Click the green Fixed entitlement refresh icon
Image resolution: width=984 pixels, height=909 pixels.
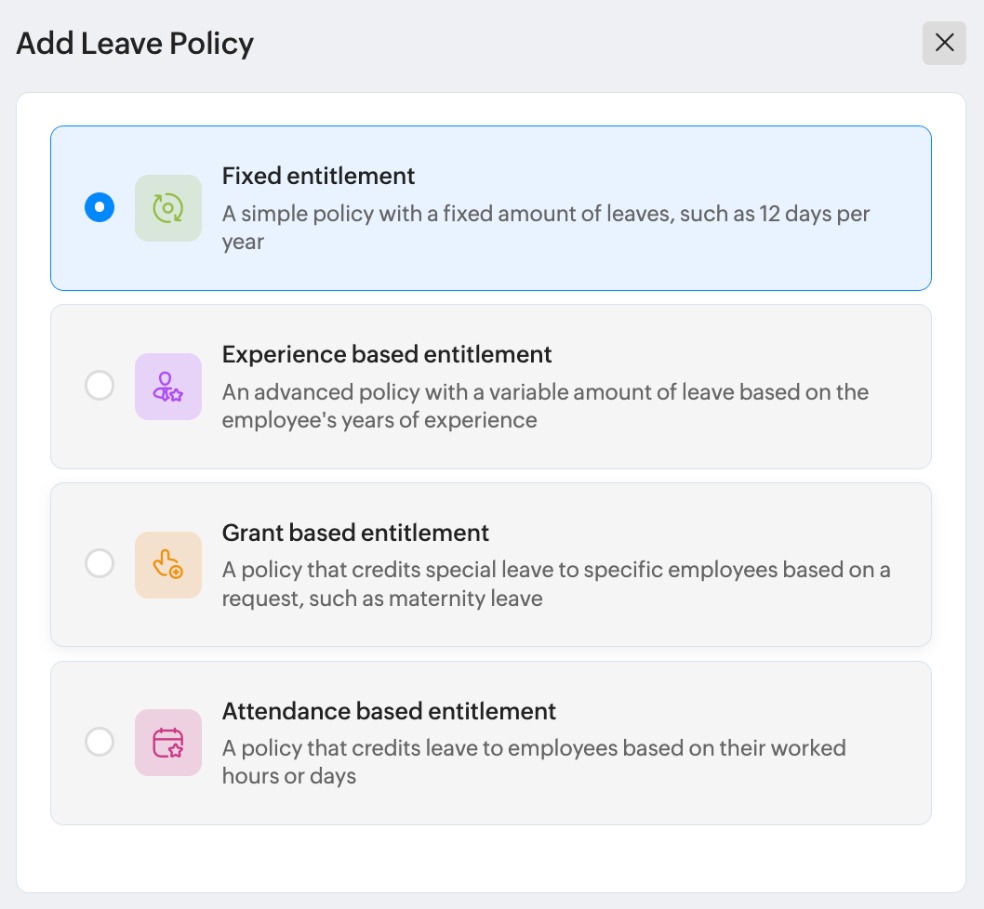click(168, 208)
